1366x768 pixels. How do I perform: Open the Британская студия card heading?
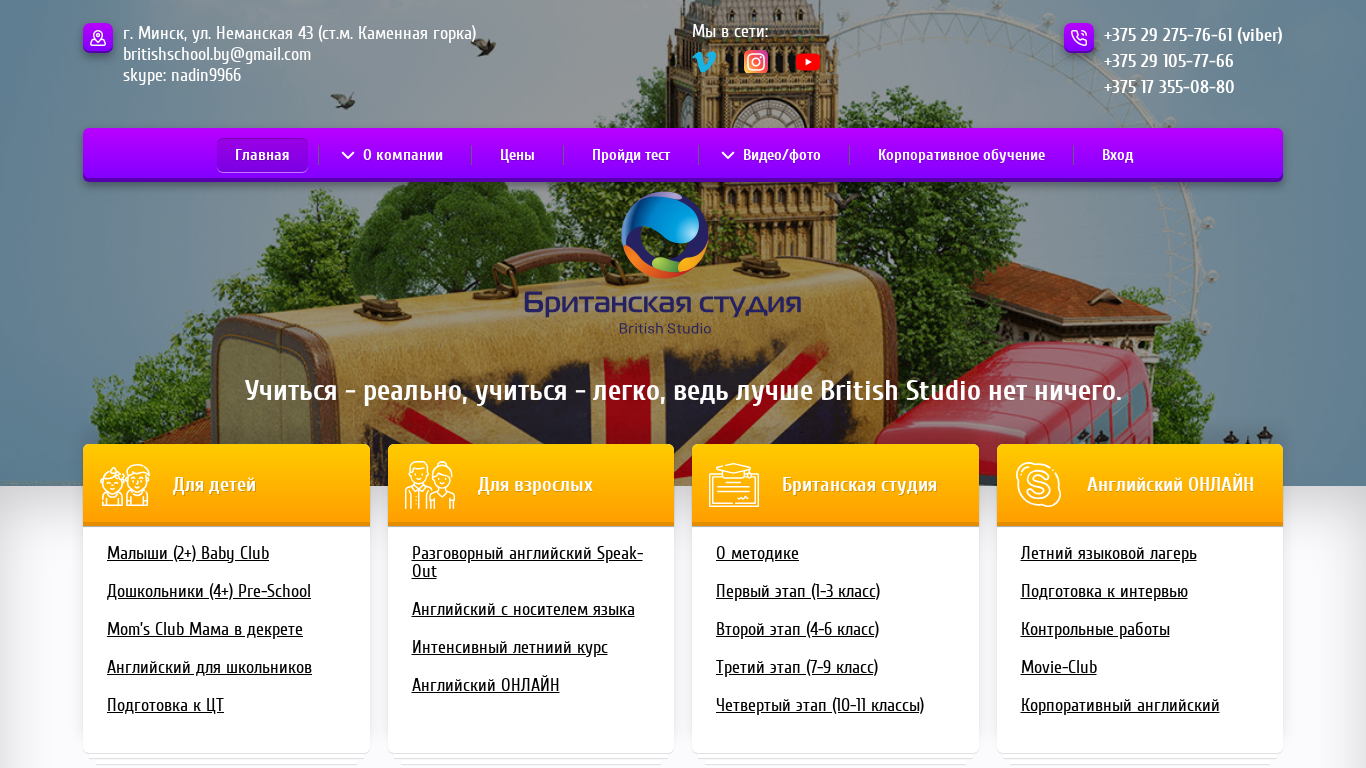[x=859, y=485]
